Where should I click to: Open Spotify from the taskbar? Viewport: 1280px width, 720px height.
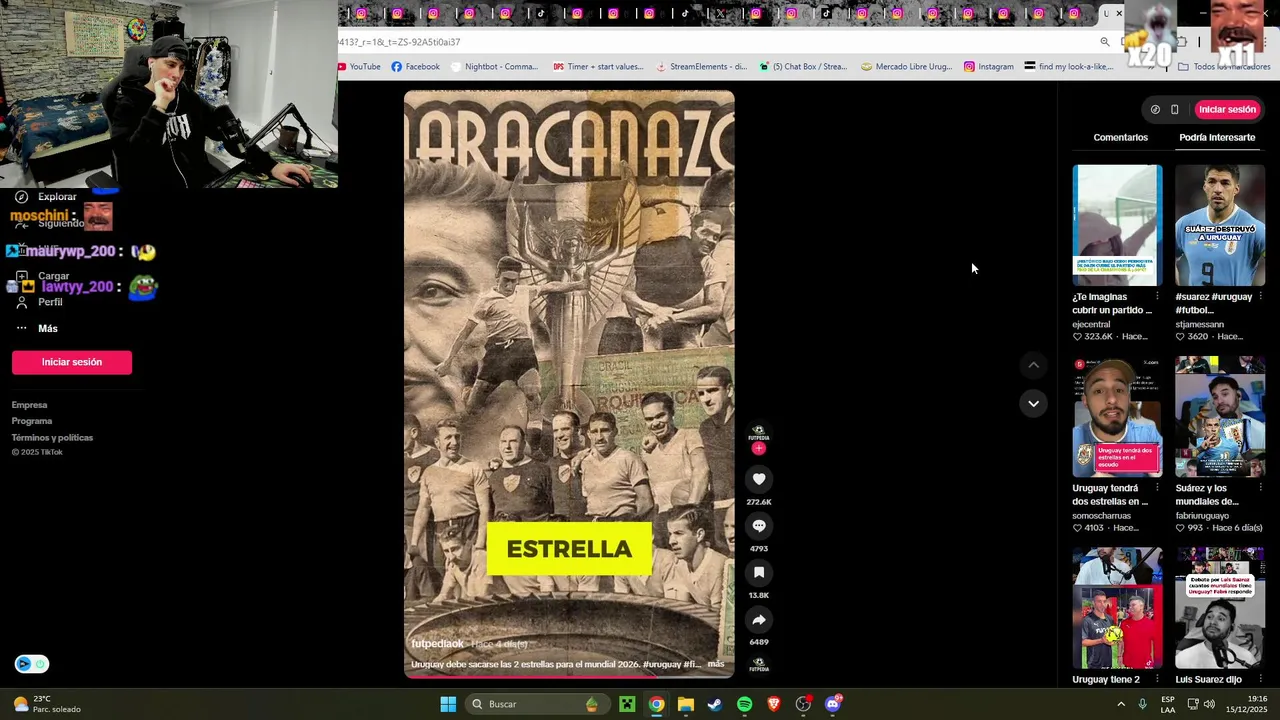744,704
